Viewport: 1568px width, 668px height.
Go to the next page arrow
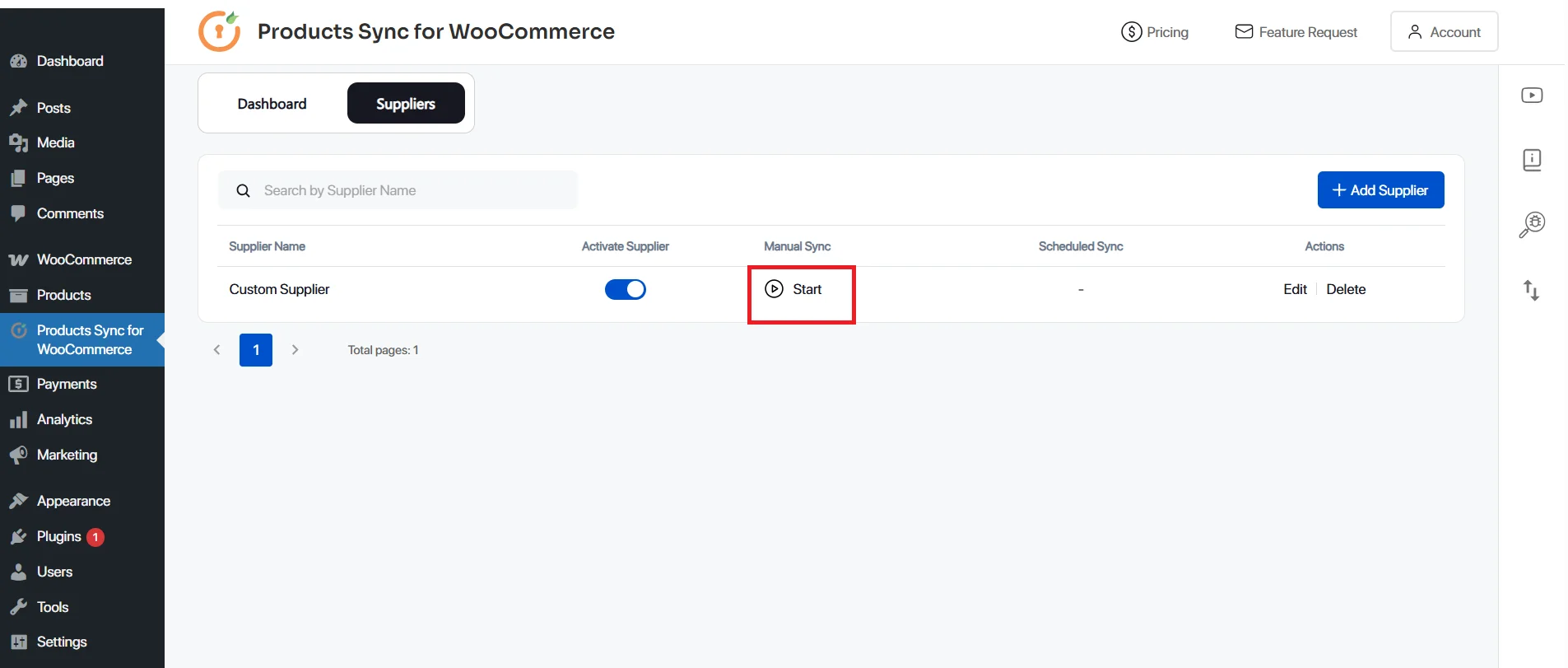point(295,350)
